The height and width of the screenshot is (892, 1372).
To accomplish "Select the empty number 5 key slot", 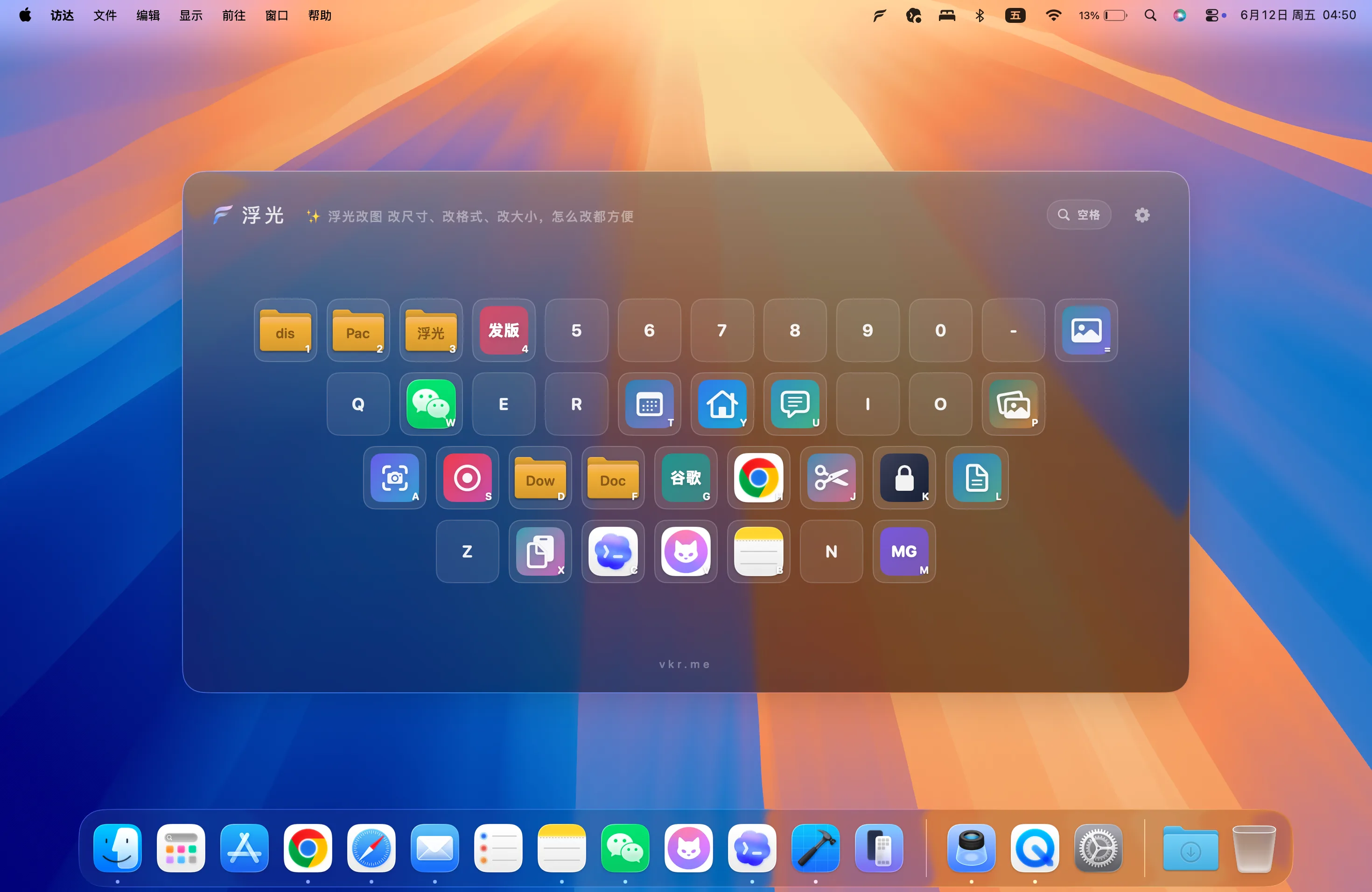I will pyautogui.click(x=576, y=330).
